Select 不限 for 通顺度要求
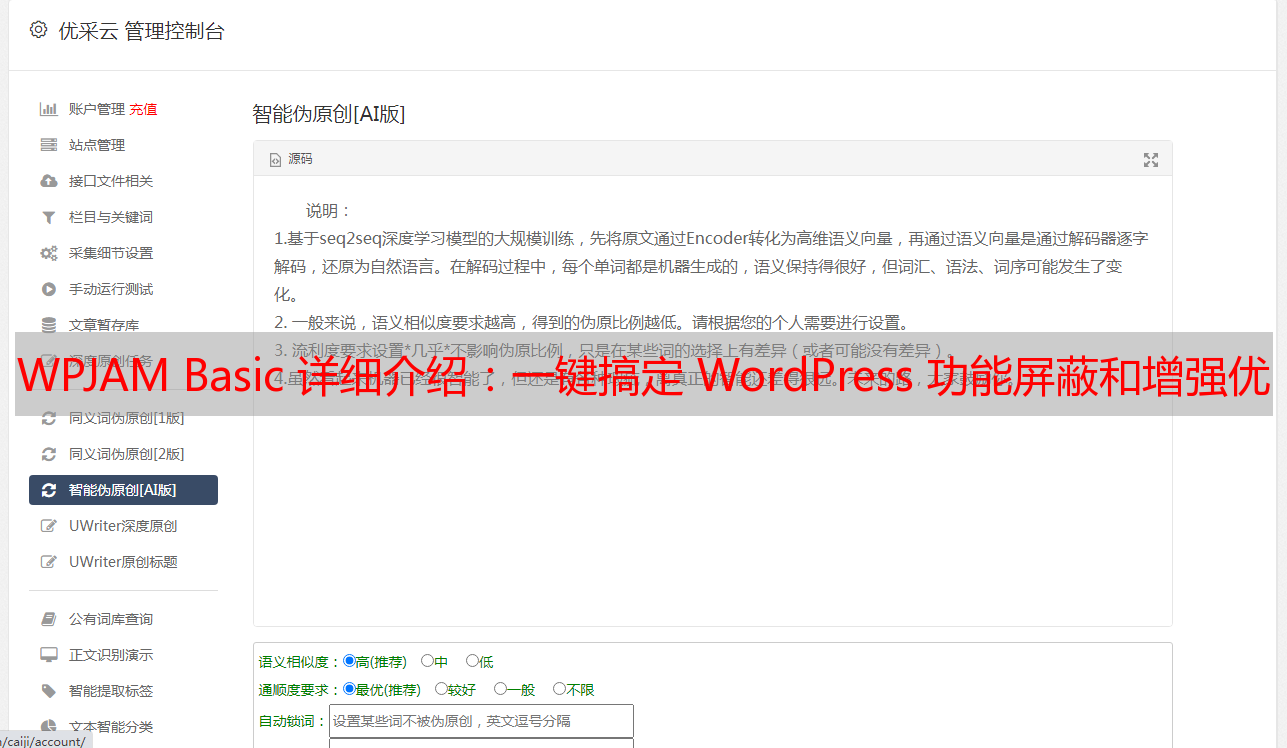This screenshot has width=1287, height=748. pyautogui.click(x=559, y=689)
